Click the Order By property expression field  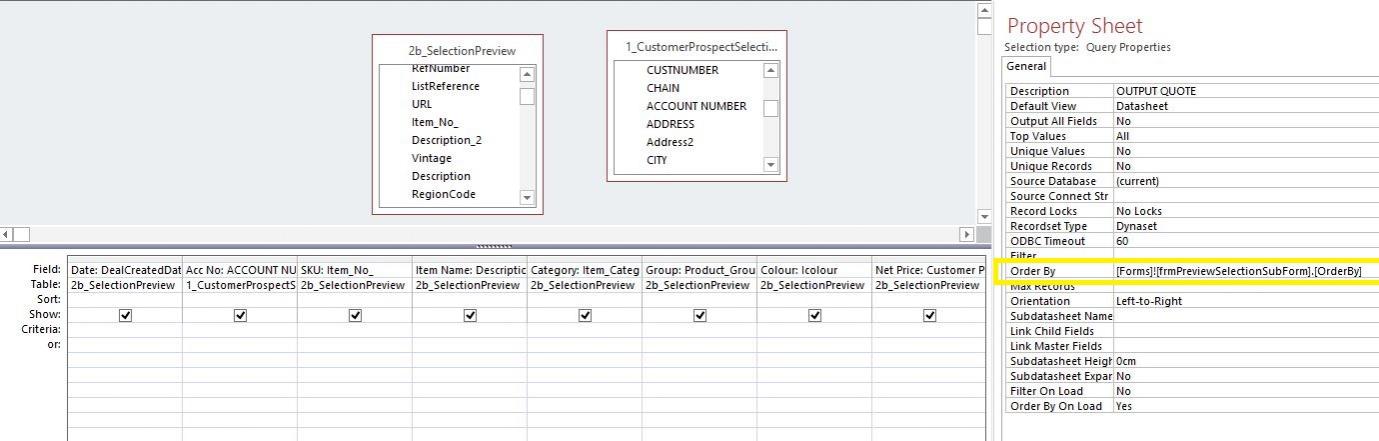coord(1246,271)
